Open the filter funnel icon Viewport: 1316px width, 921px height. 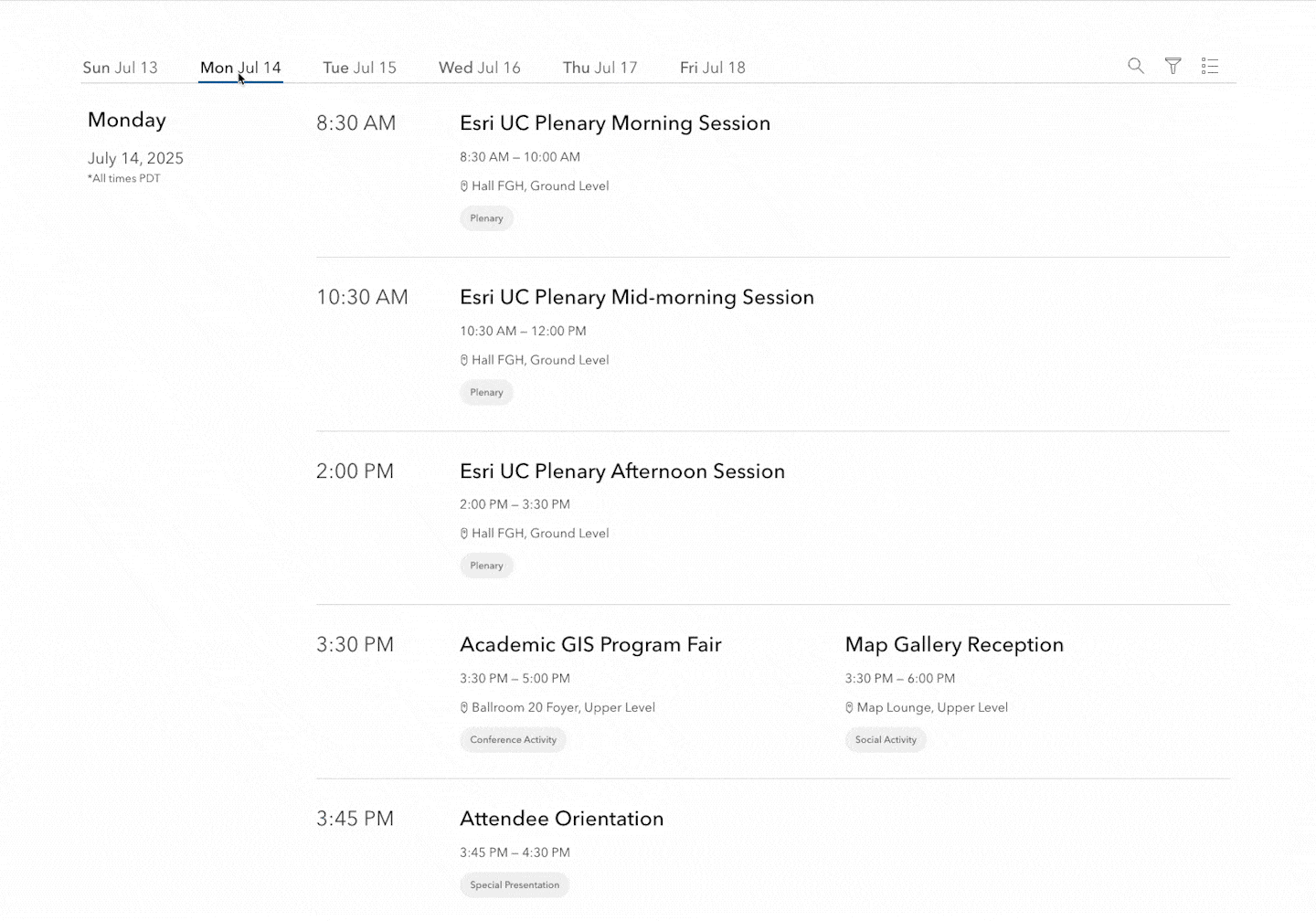tap(1173, 66)
